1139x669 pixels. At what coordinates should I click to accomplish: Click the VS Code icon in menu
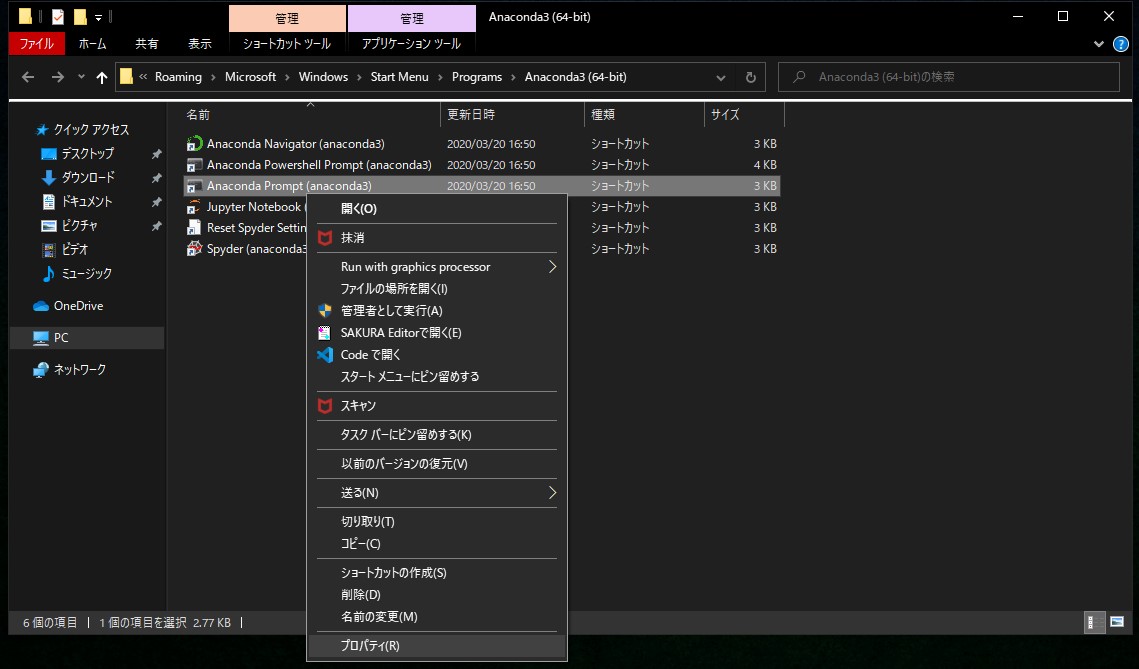[325, 355]
